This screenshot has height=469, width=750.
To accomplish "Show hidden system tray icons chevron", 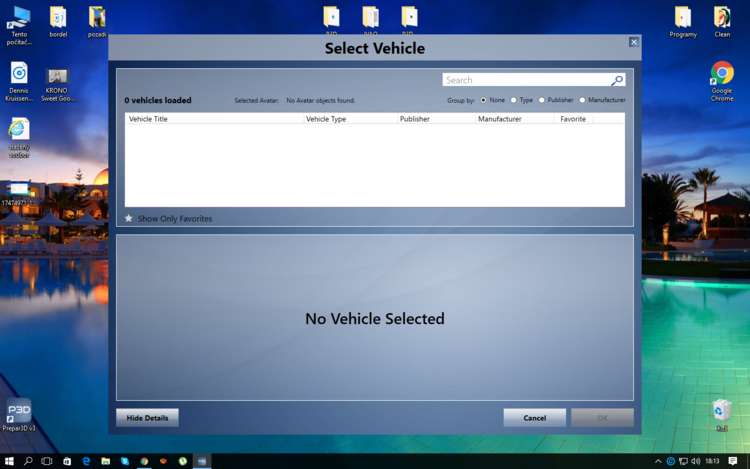I will [x=658, y=461].
